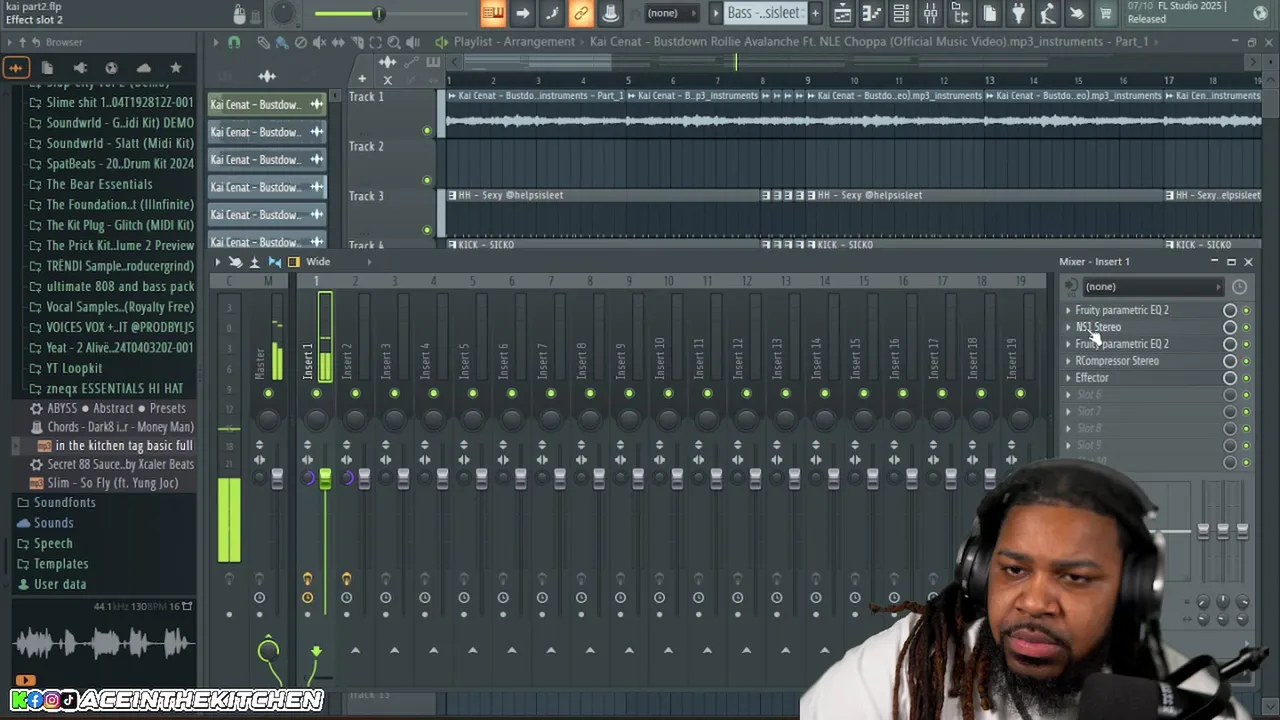Screen dimensions: 1280x720
Task: Select the playlist snap magnet icon
Action: pyautogui.click(x=234, y=42)
